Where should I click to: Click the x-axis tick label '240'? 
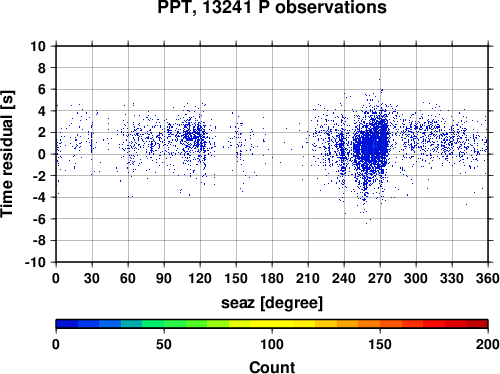coord(344,278)
